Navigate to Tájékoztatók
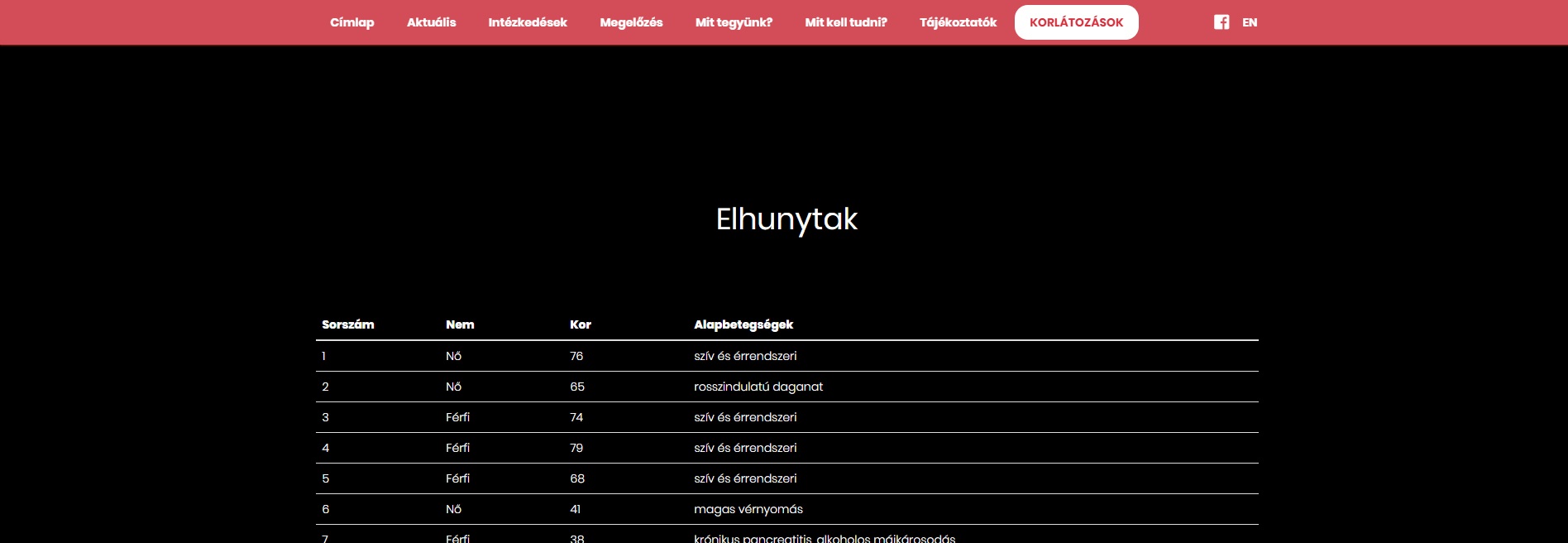1568x543 pixels. point(958,22)
